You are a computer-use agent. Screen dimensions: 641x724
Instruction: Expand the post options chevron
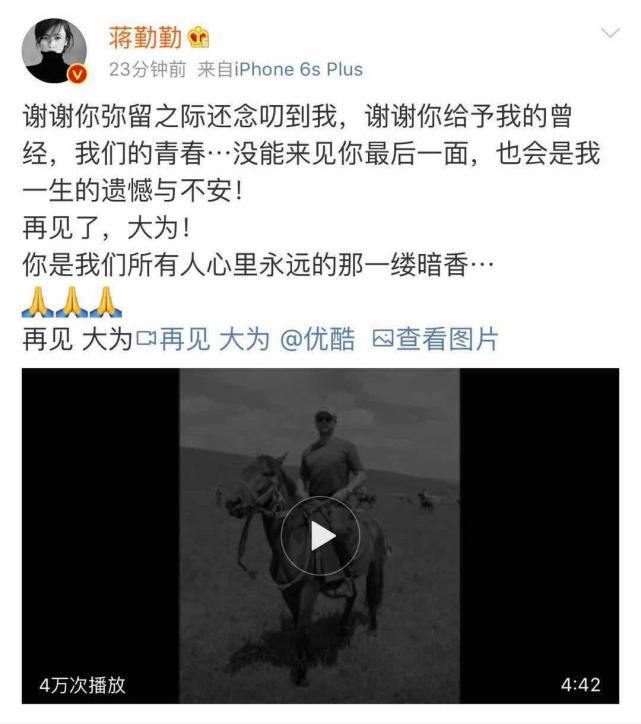610,33
